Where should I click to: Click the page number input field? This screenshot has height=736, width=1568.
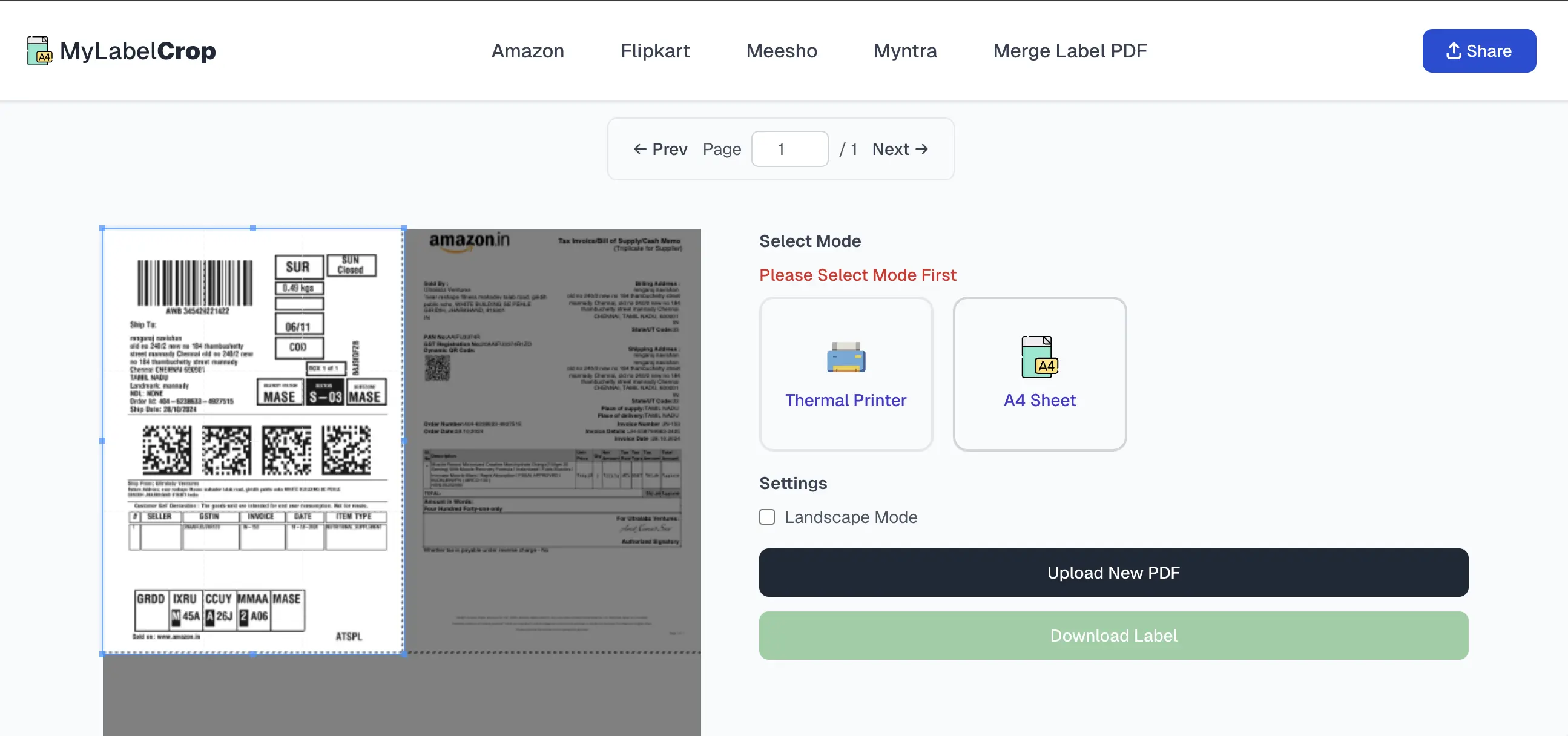point(789,148)
